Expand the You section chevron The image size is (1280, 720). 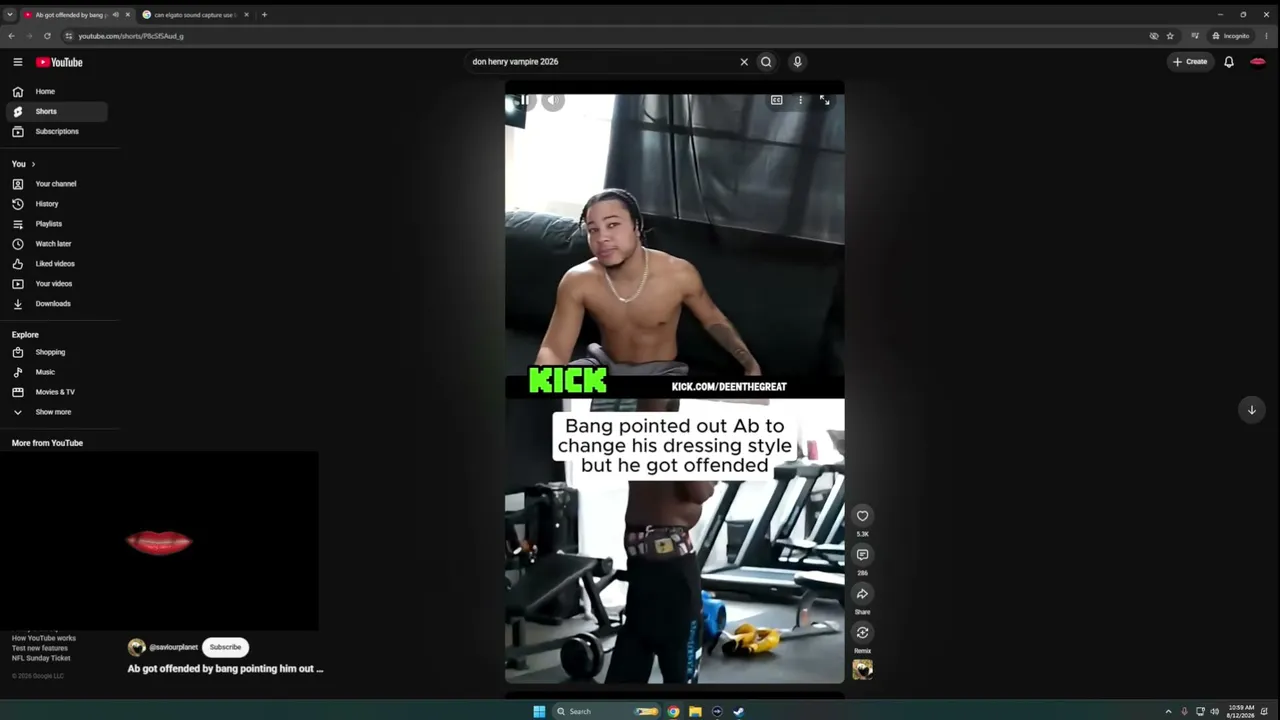point(33,164)
